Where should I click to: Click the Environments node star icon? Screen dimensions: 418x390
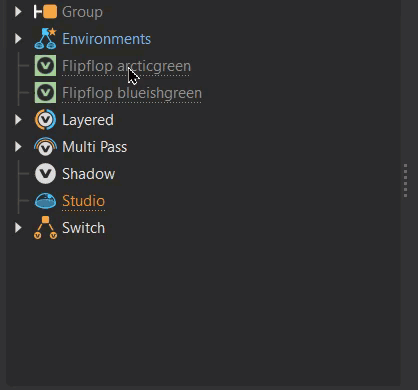[x=45, y=39]
